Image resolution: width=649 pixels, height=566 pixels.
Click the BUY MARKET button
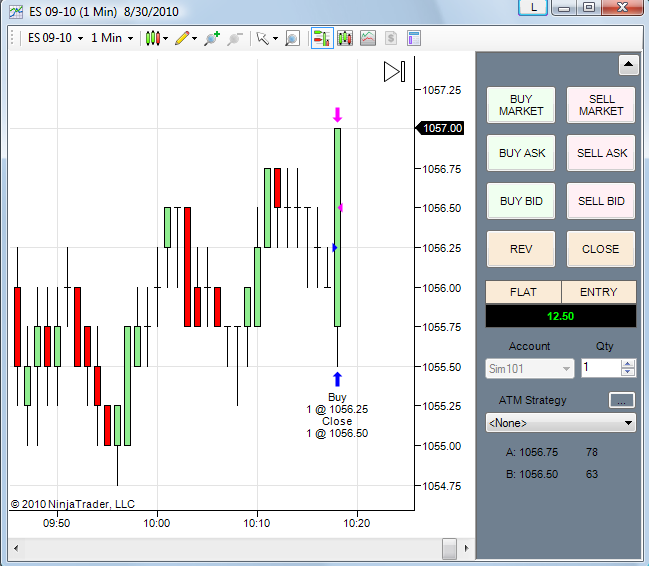(x=521, y=105)
